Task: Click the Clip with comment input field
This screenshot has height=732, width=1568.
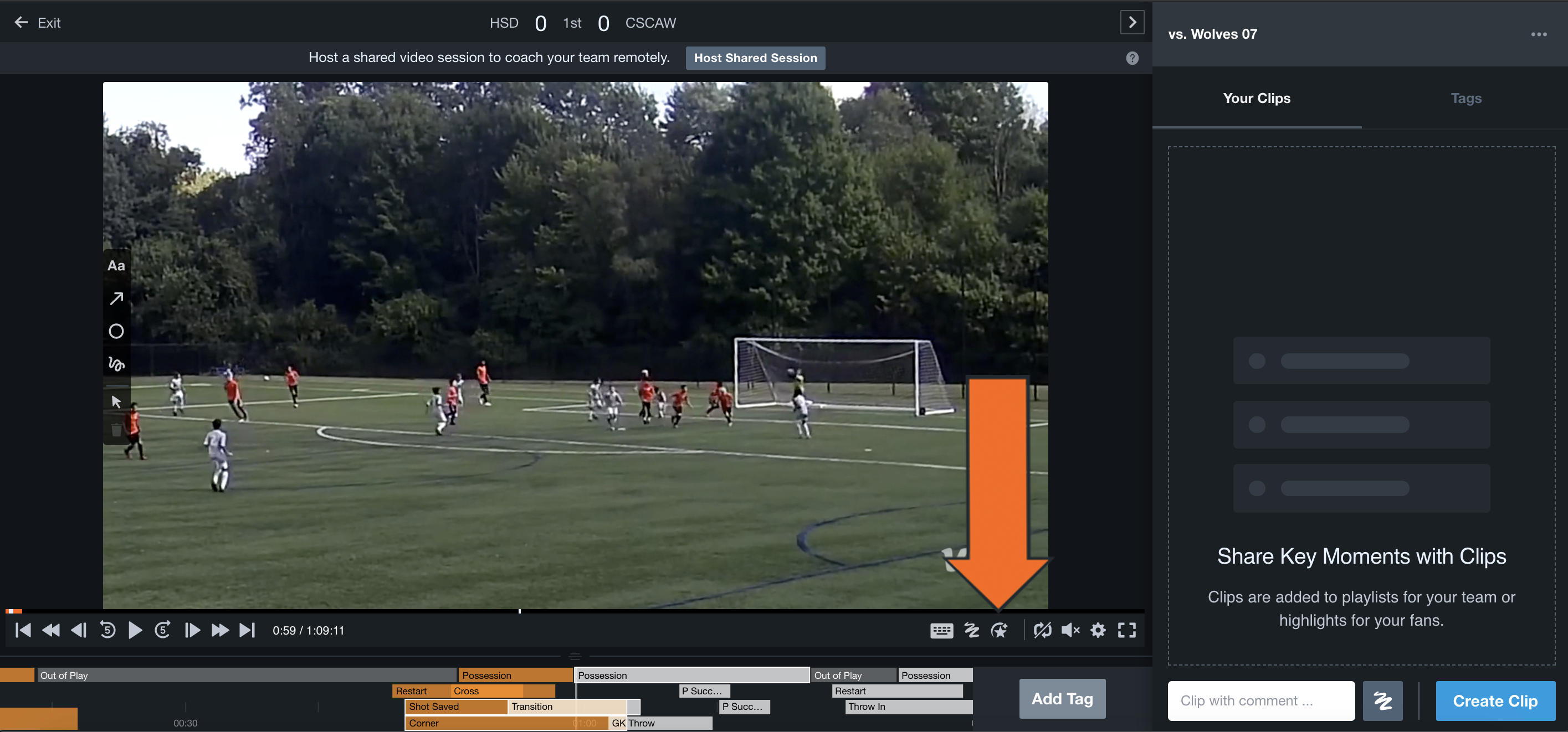Action: (1261, 700)
